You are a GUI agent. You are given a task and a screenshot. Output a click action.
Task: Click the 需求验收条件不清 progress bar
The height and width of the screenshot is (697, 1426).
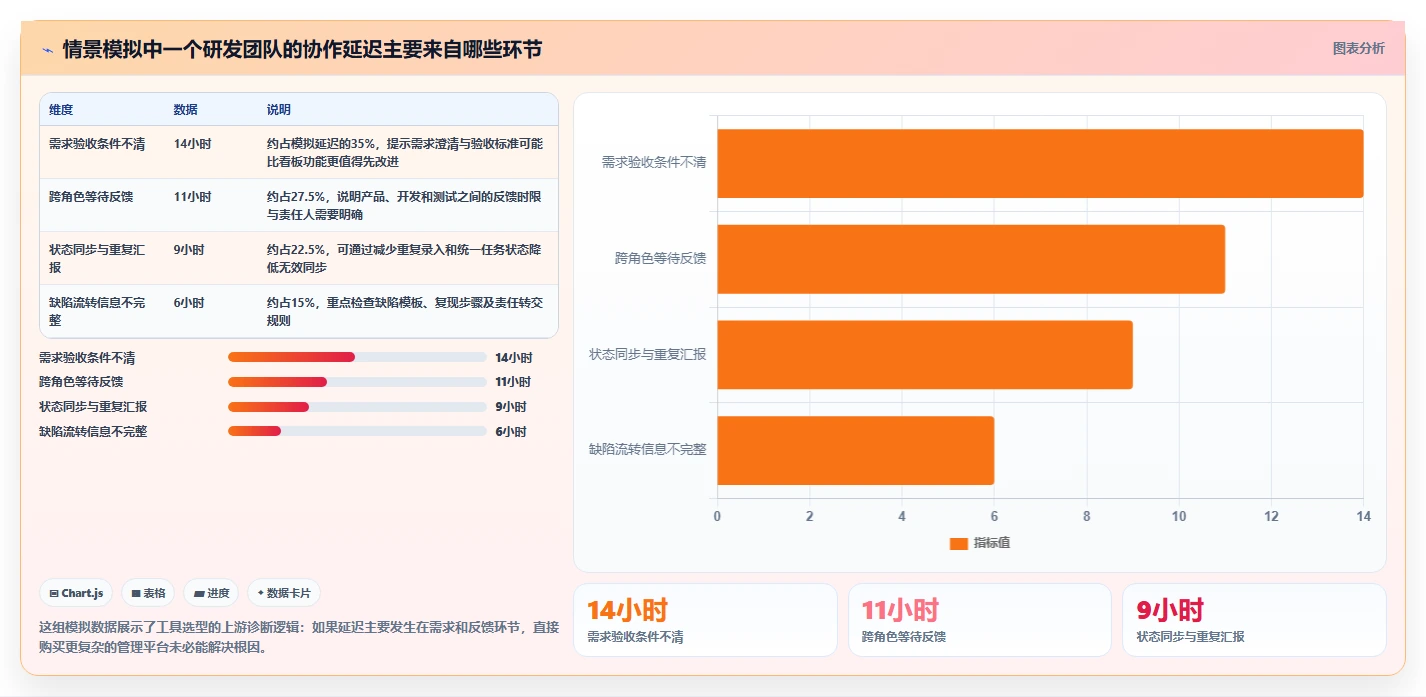pyautogui.click(x=357, y=357)
